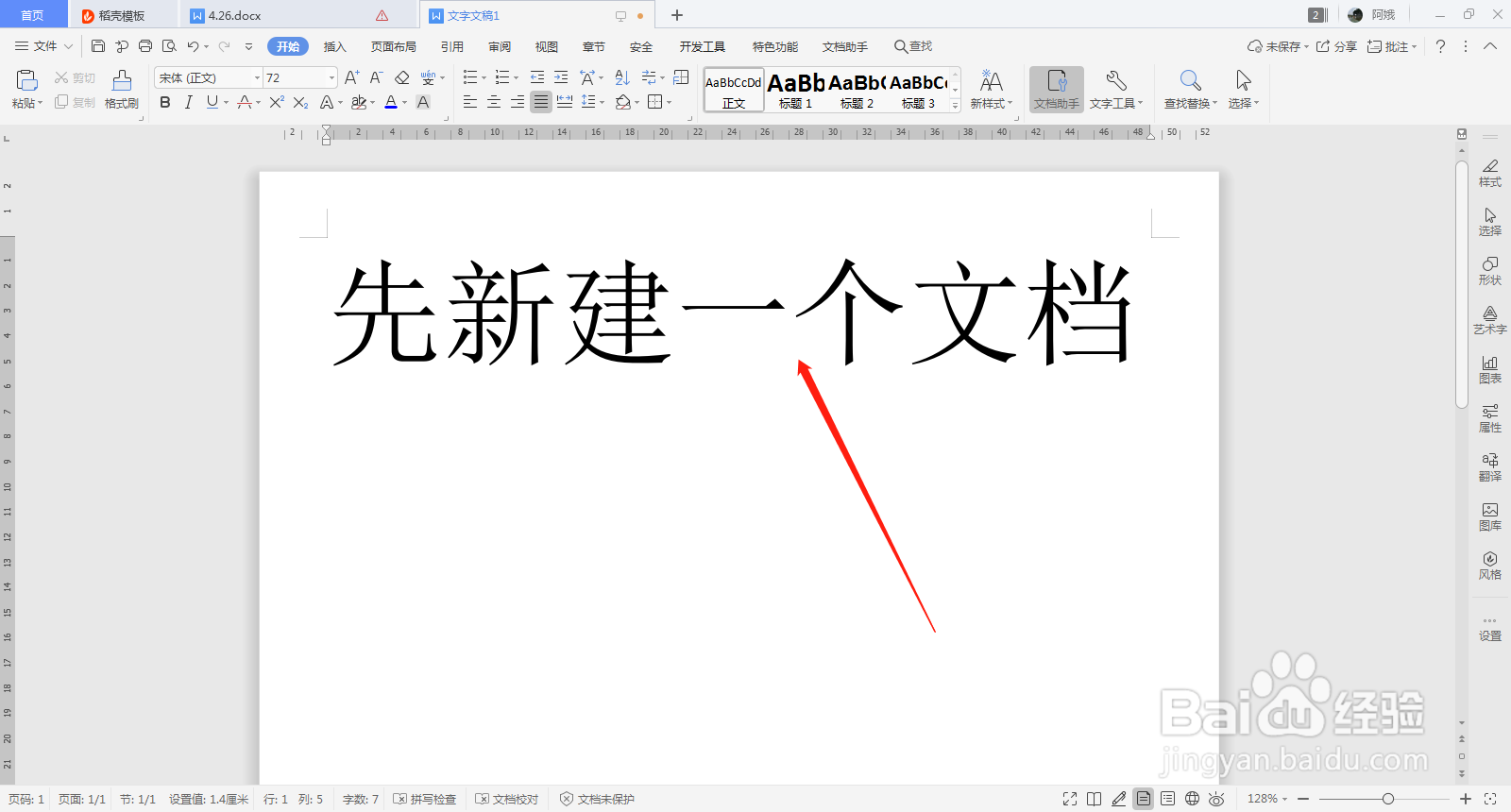1511x812 pixels.
Task: Click the zoom in plus button
Action: point(1466,799)
